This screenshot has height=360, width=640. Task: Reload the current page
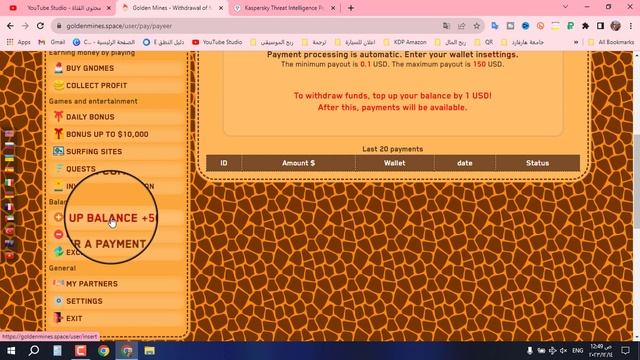click(x=40, y=26)
